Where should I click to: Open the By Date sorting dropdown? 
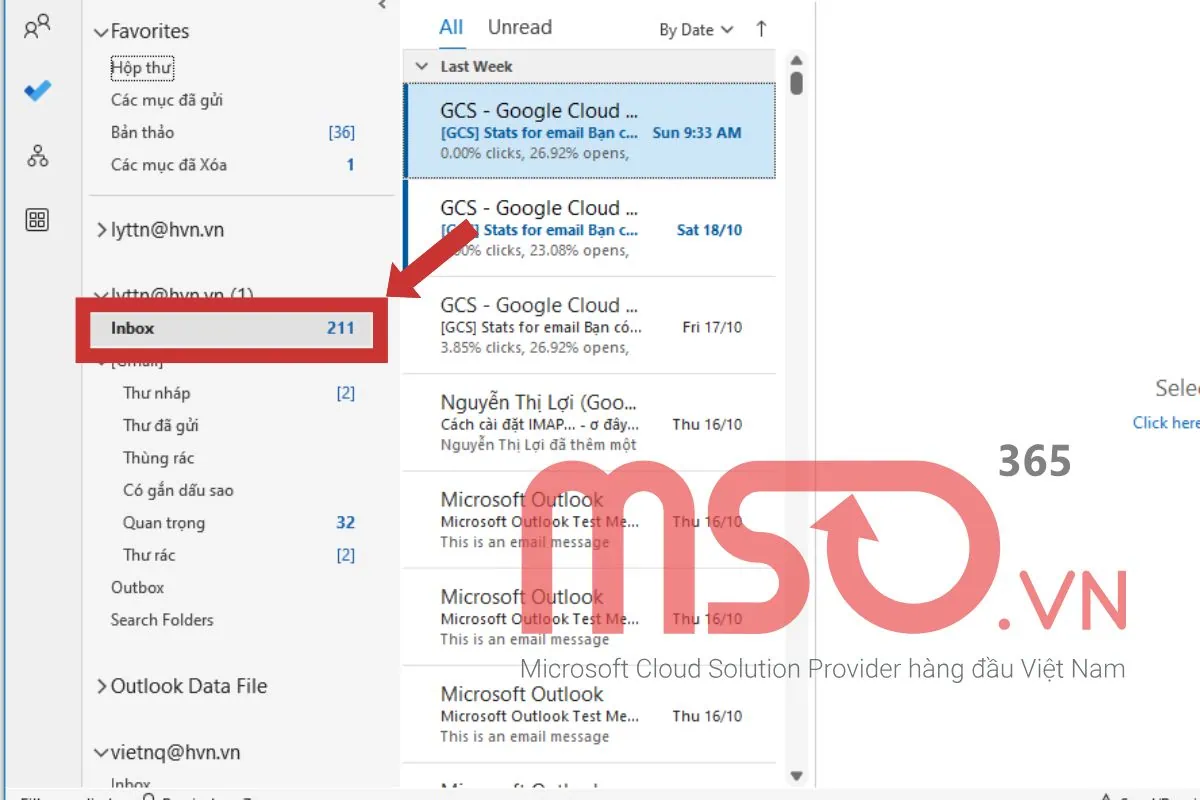tap(694, 30)
